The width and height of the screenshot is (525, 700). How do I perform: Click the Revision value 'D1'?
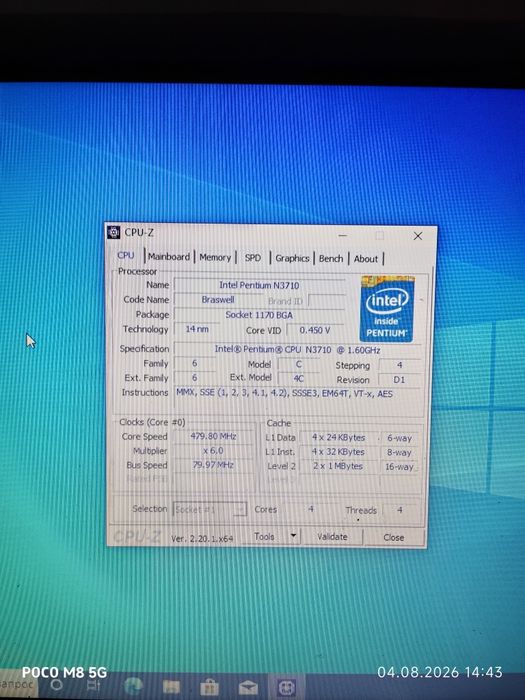[399, 380]
